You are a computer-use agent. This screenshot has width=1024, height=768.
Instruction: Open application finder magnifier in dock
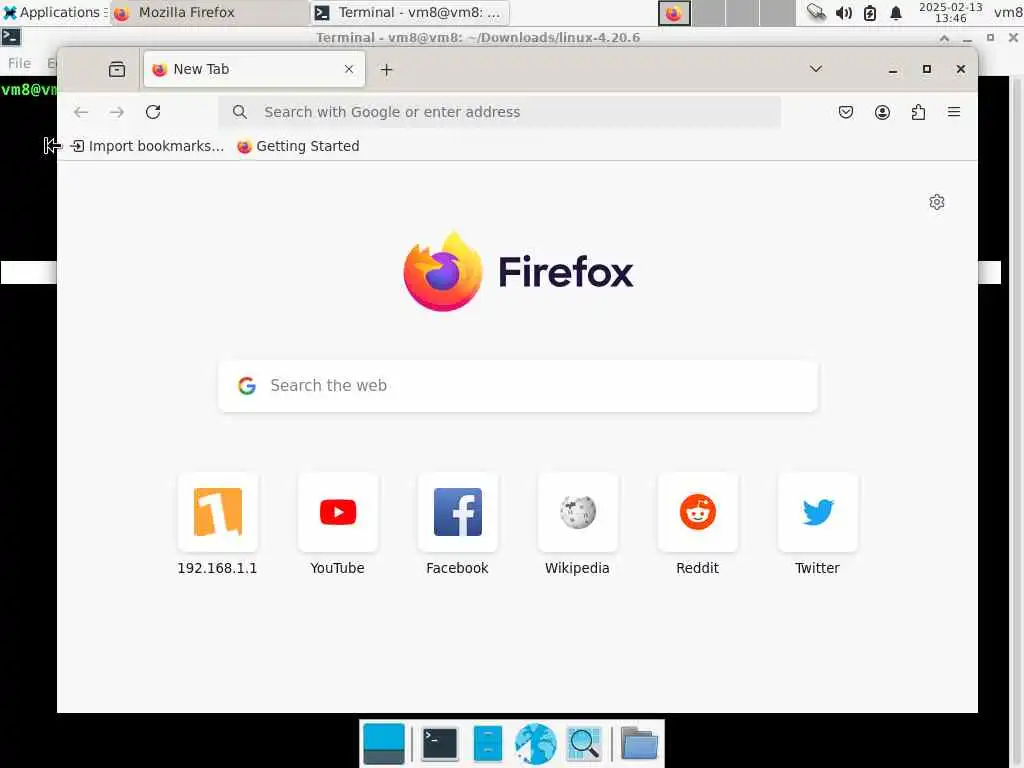pyautogui.click(x=584, y=744)
